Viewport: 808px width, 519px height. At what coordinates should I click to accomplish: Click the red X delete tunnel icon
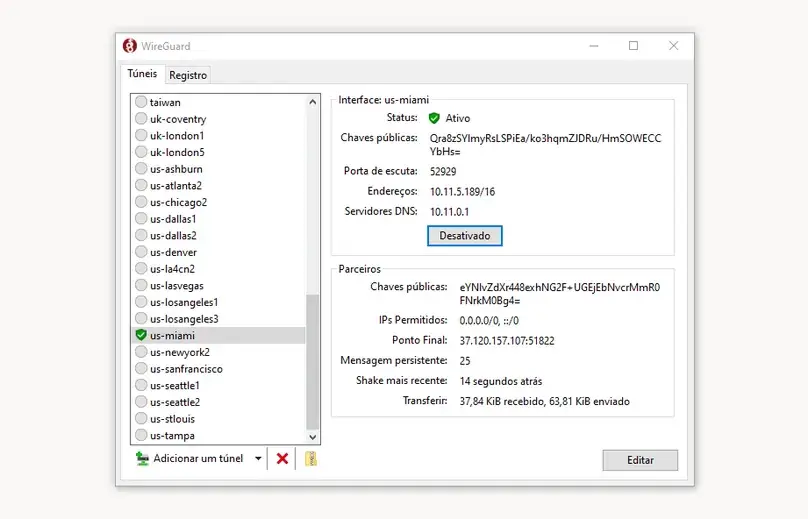click(282, 458)
